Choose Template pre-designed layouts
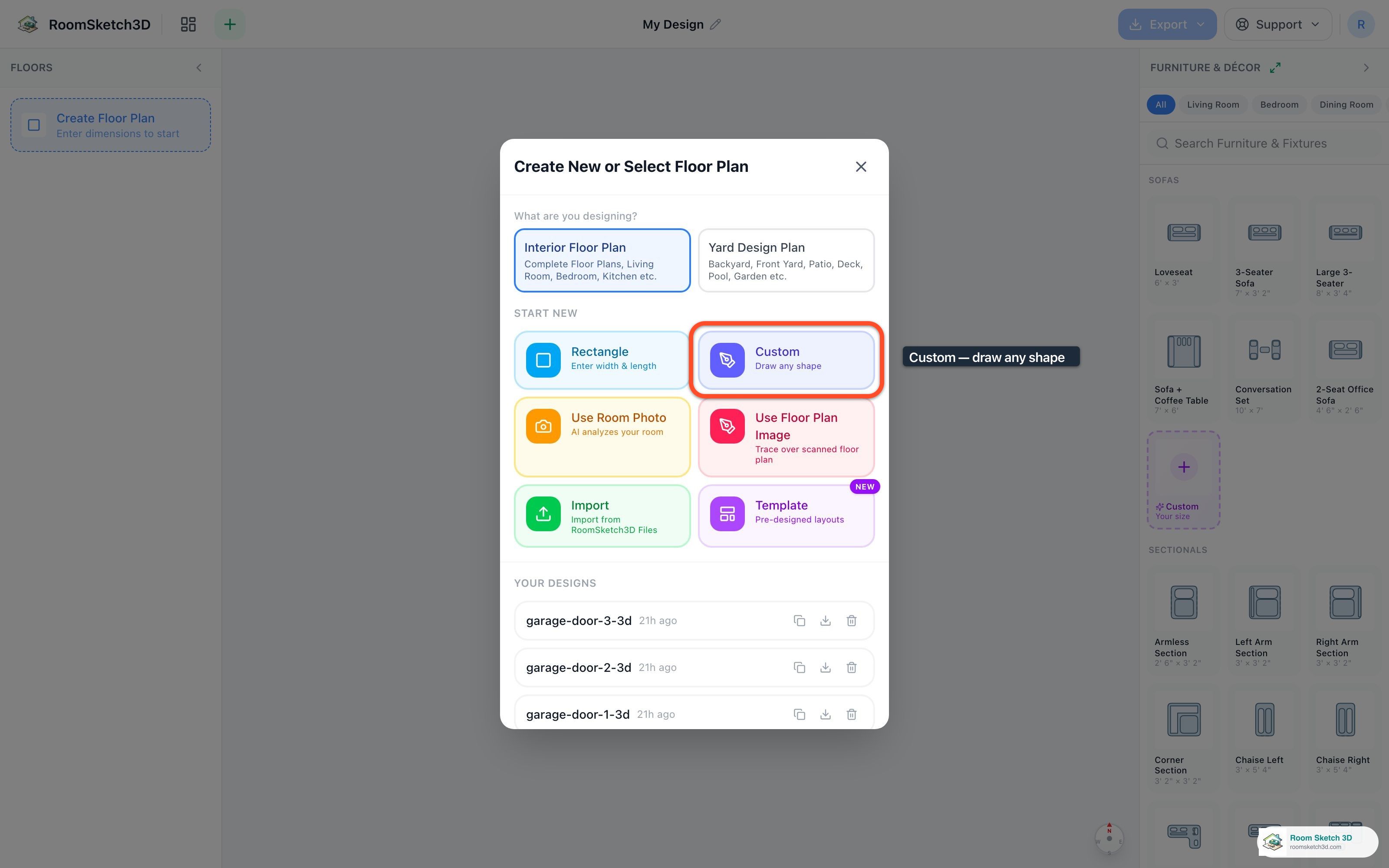Screen dimensions: 1389x868 786,516
